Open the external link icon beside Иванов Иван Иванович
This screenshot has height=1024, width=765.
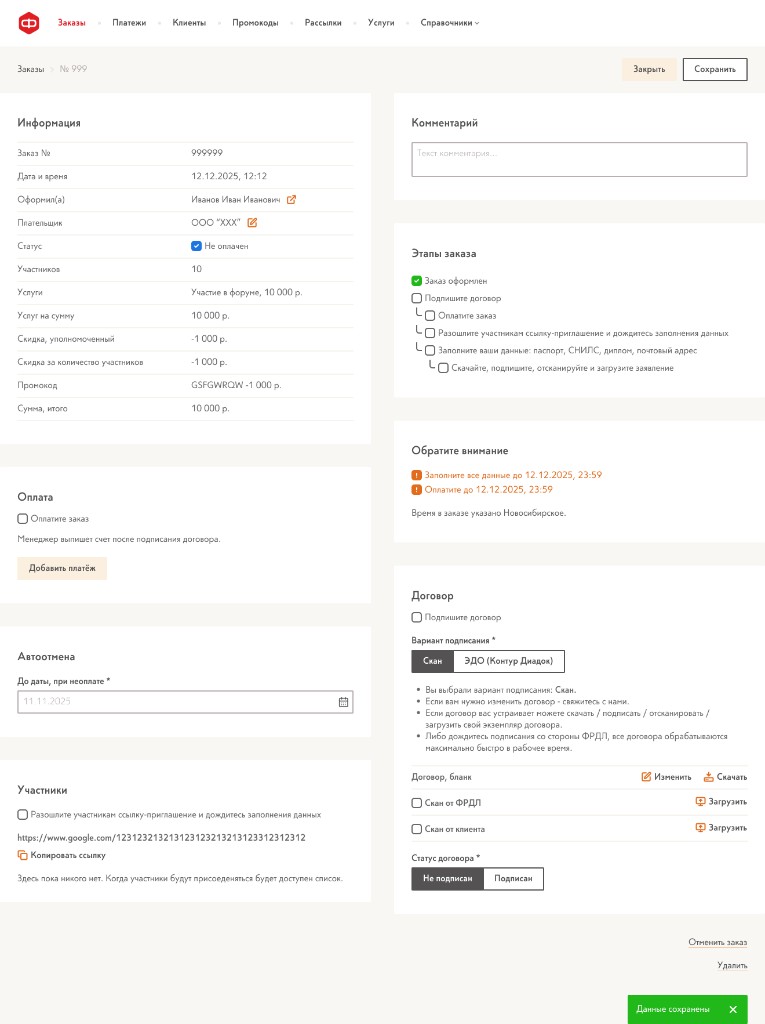tap(291, 200)
